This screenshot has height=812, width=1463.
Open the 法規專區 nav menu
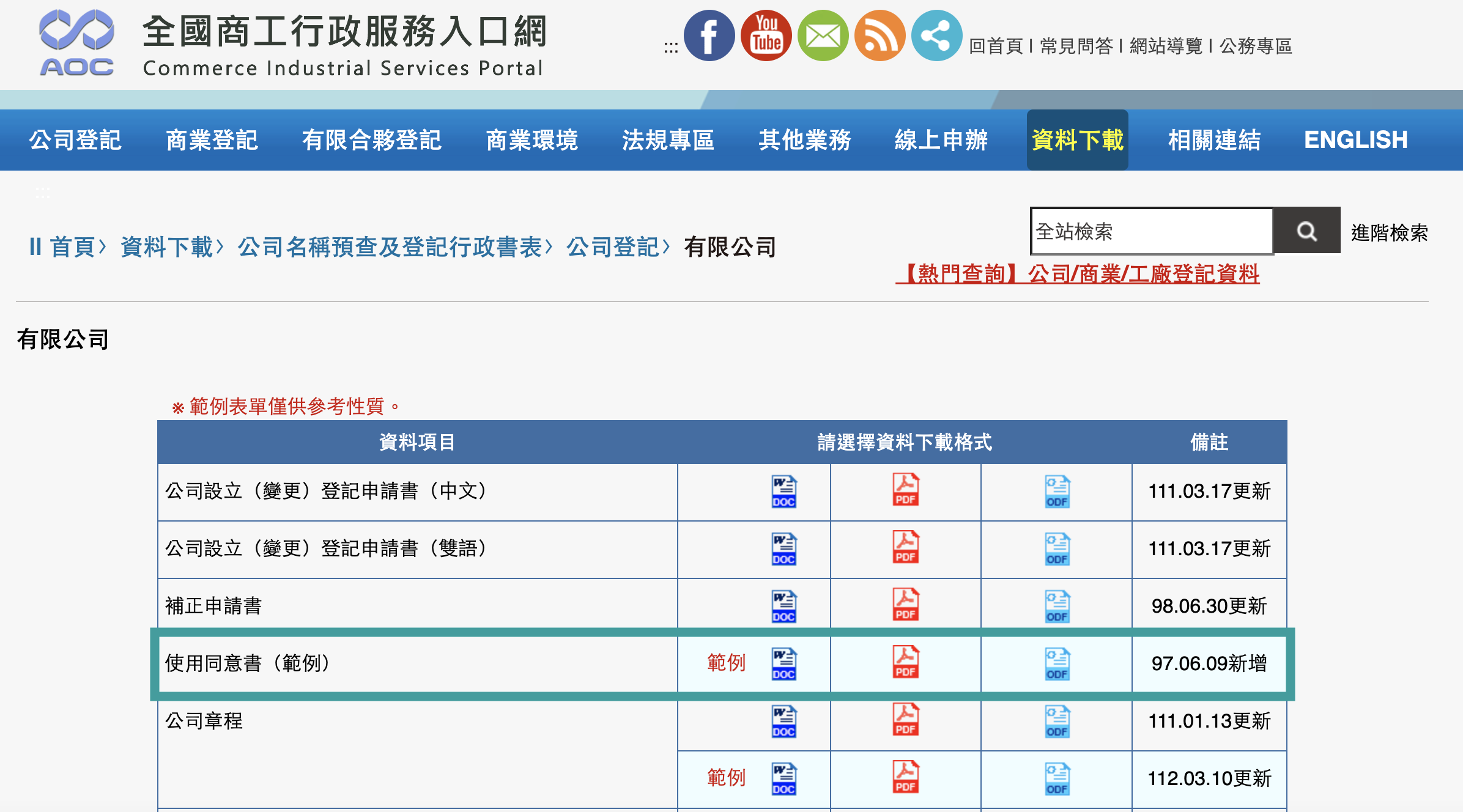pyautogui.click(x=668, y=140)
